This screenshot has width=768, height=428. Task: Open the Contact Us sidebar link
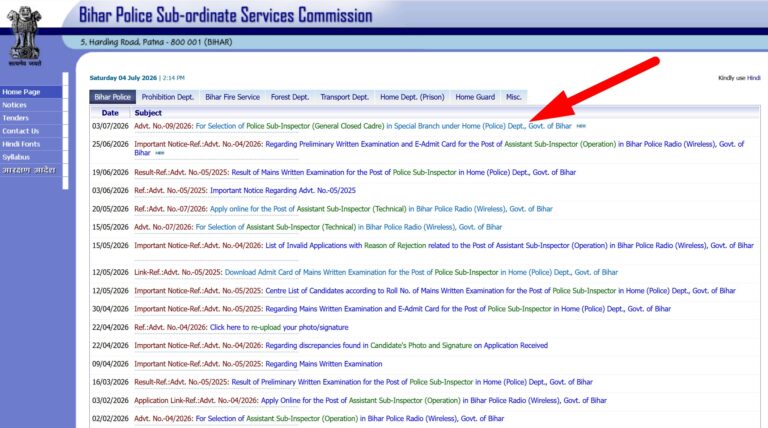click(x=31, y=131)
